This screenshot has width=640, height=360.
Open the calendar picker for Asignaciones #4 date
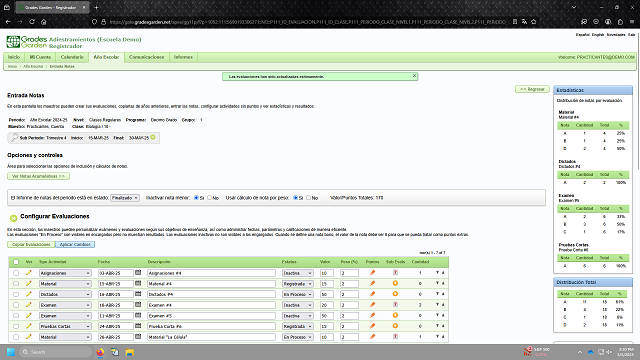(x=138, y=272)
